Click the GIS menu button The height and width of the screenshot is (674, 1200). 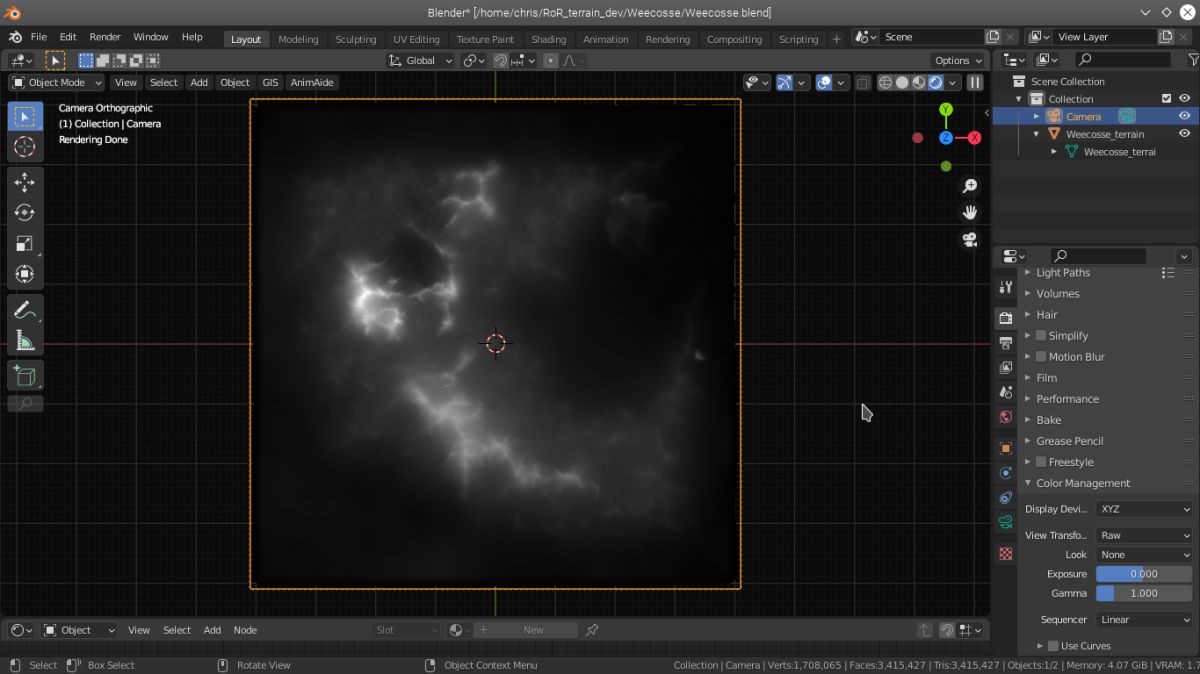click(270, 83)
